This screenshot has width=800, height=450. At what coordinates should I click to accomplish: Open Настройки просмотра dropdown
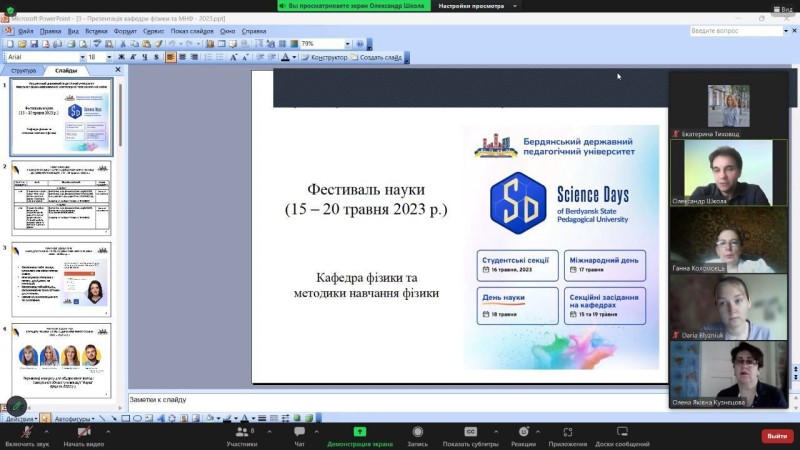pyautogui.click(x=478, y=6)
